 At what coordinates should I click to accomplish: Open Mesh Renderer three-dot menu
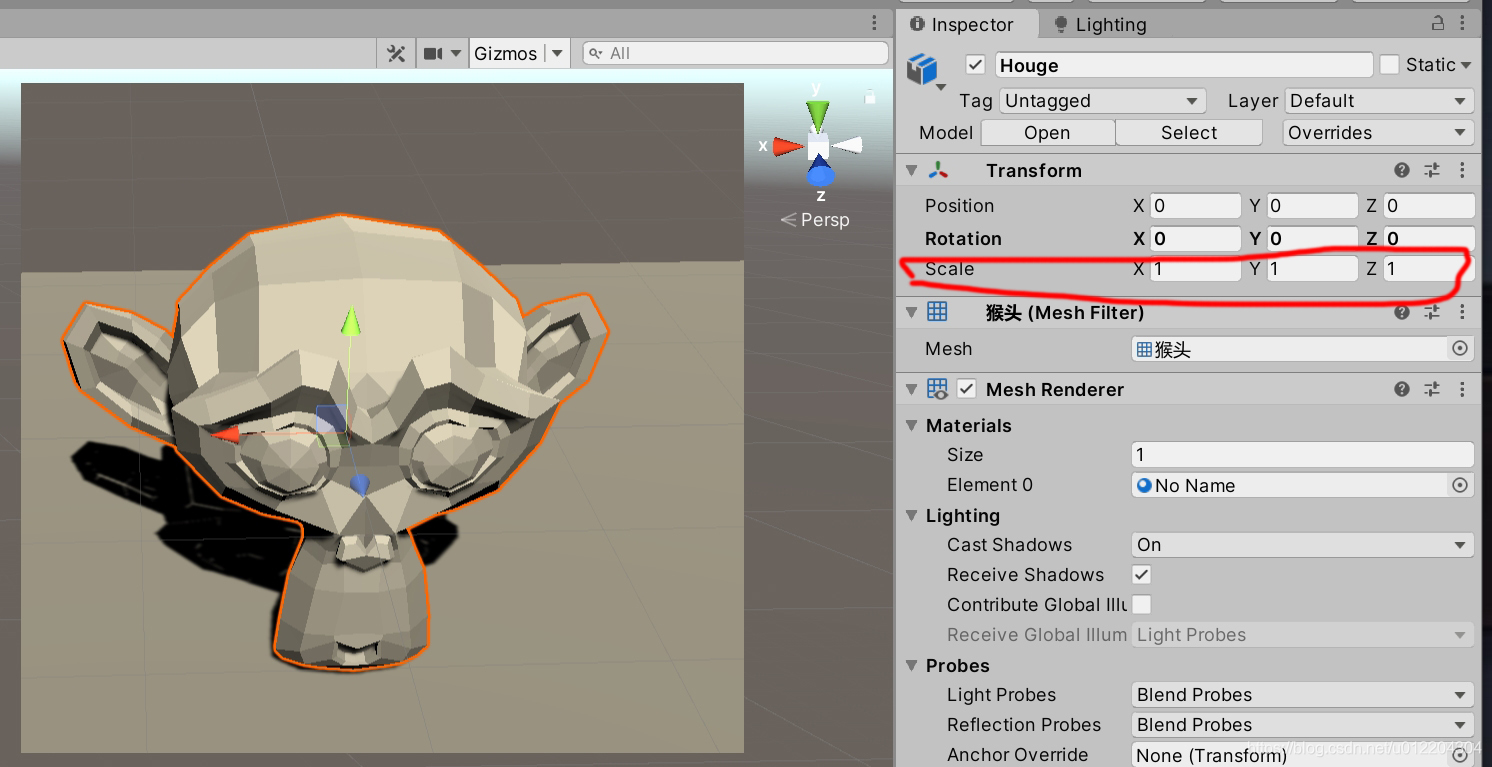pyautogui.click(x=1462, y=389)
